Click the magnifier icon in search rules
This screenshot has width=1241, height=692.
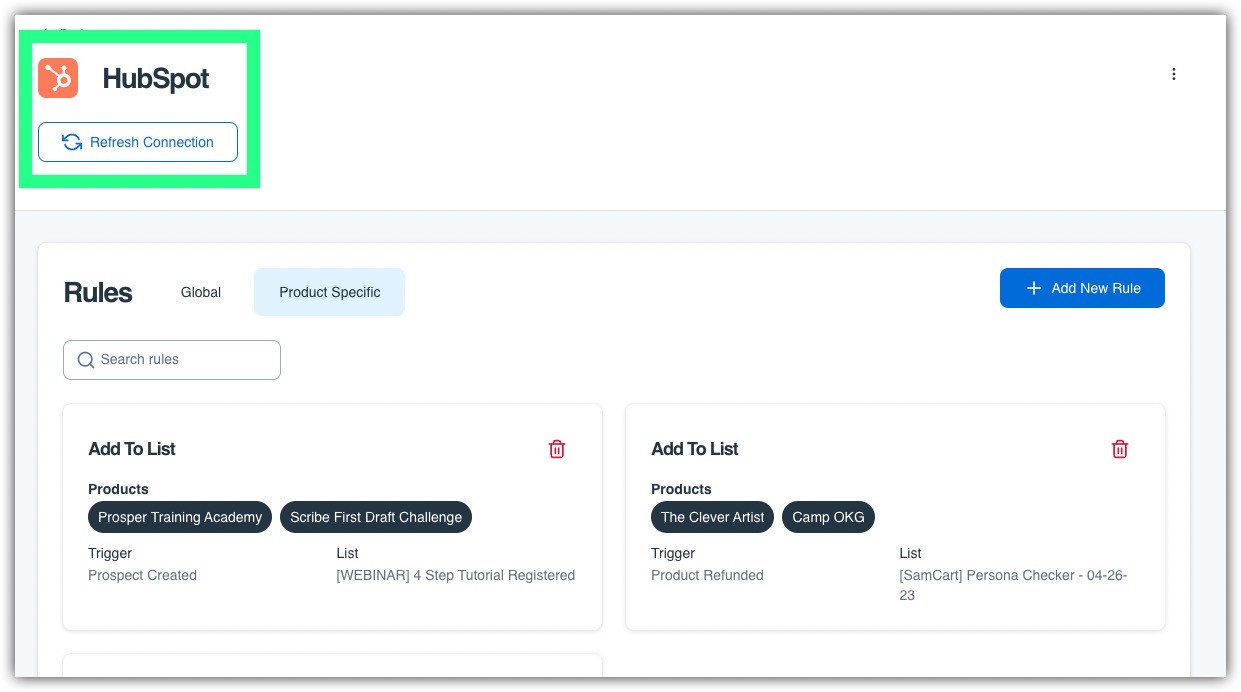point(86,360)
